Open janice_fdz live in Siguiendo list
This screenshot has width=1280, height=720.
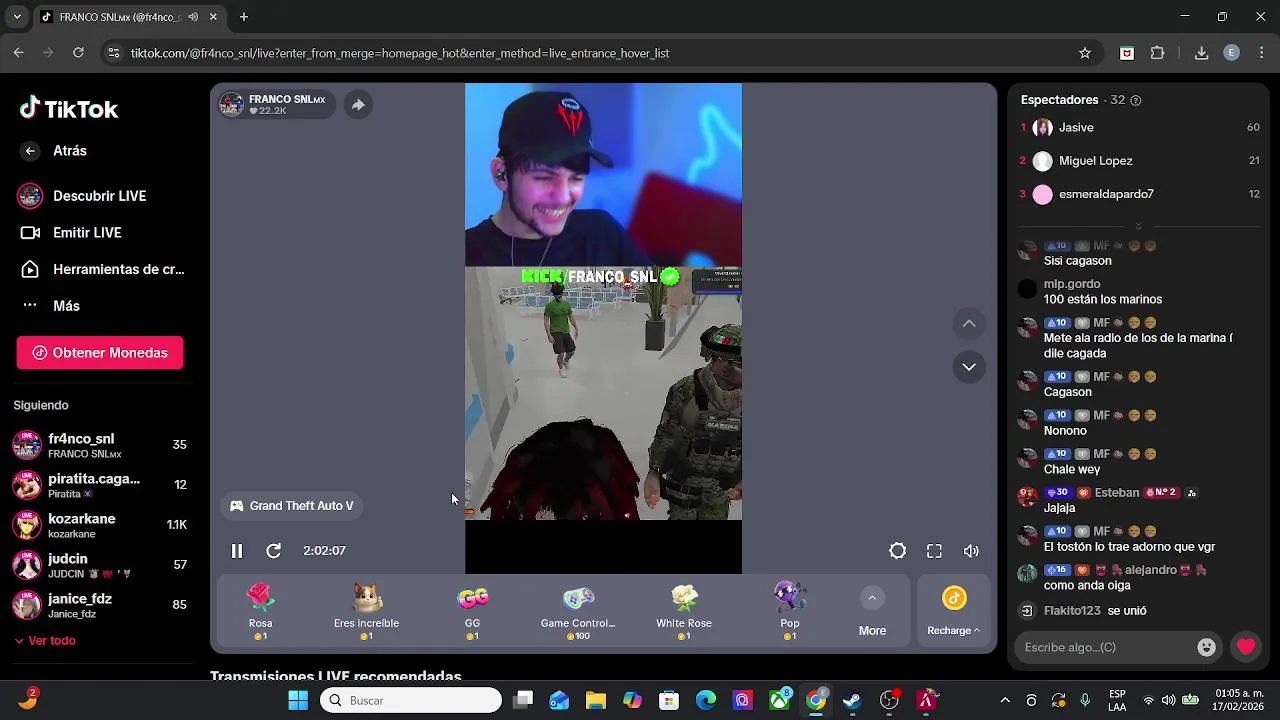[99, 605]
